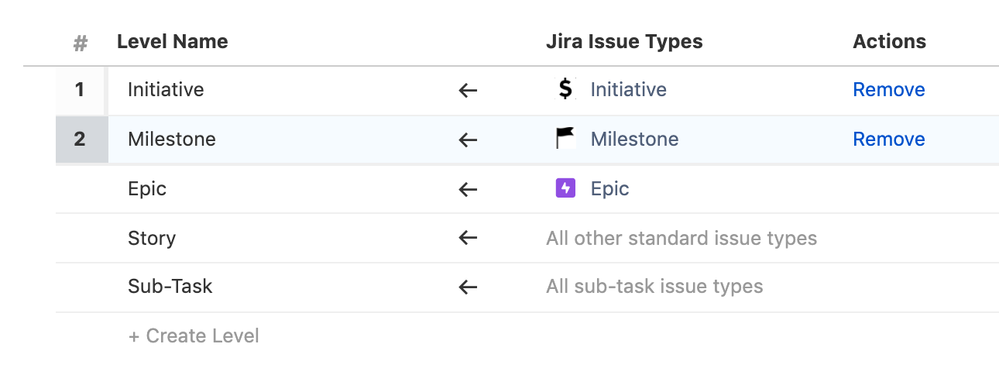Click the left arrow in the Milestone row
Screen dimensions: 999x372
[468, 140]
